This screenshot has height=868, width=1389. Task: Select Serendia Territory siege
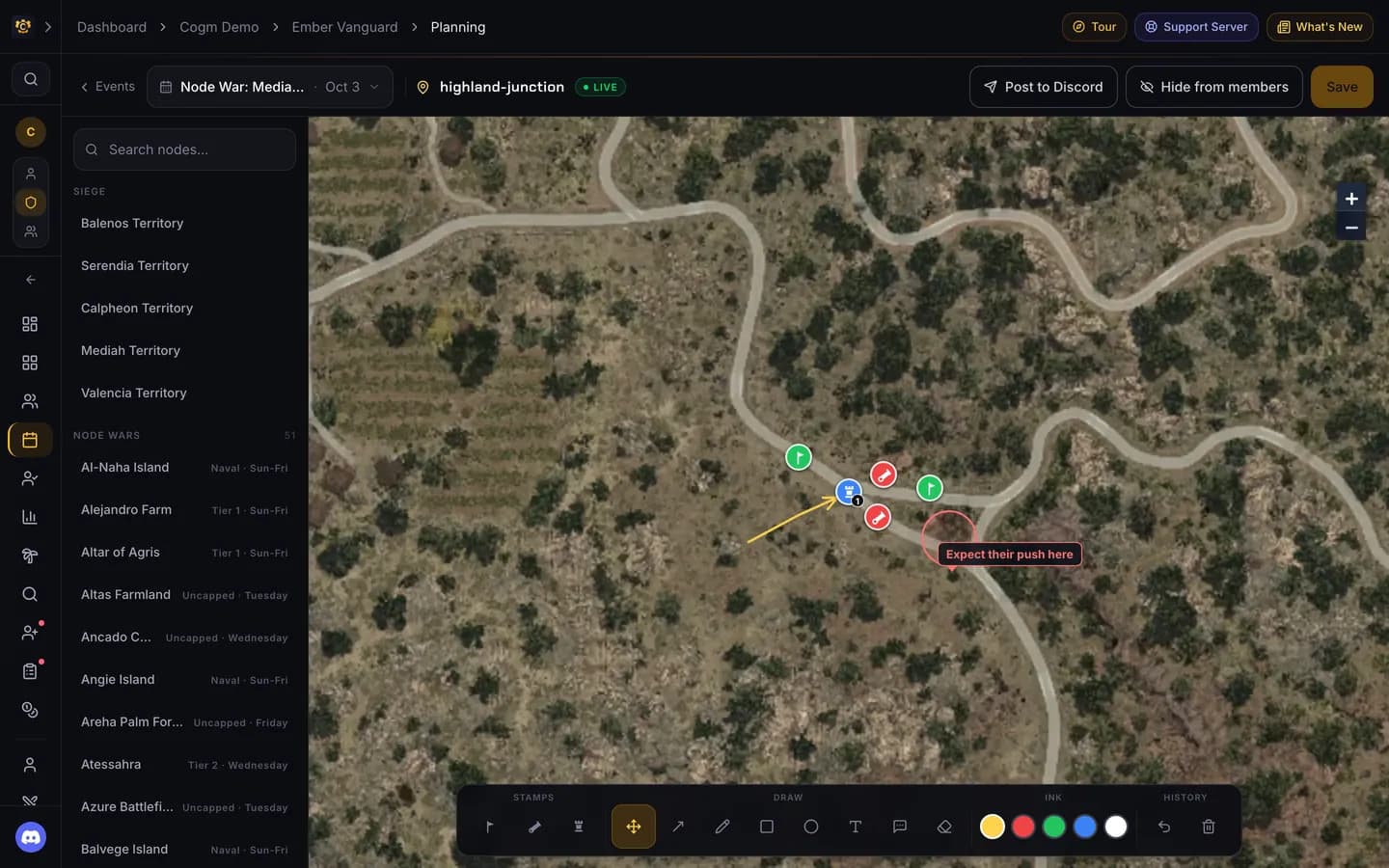coord(184,265)
